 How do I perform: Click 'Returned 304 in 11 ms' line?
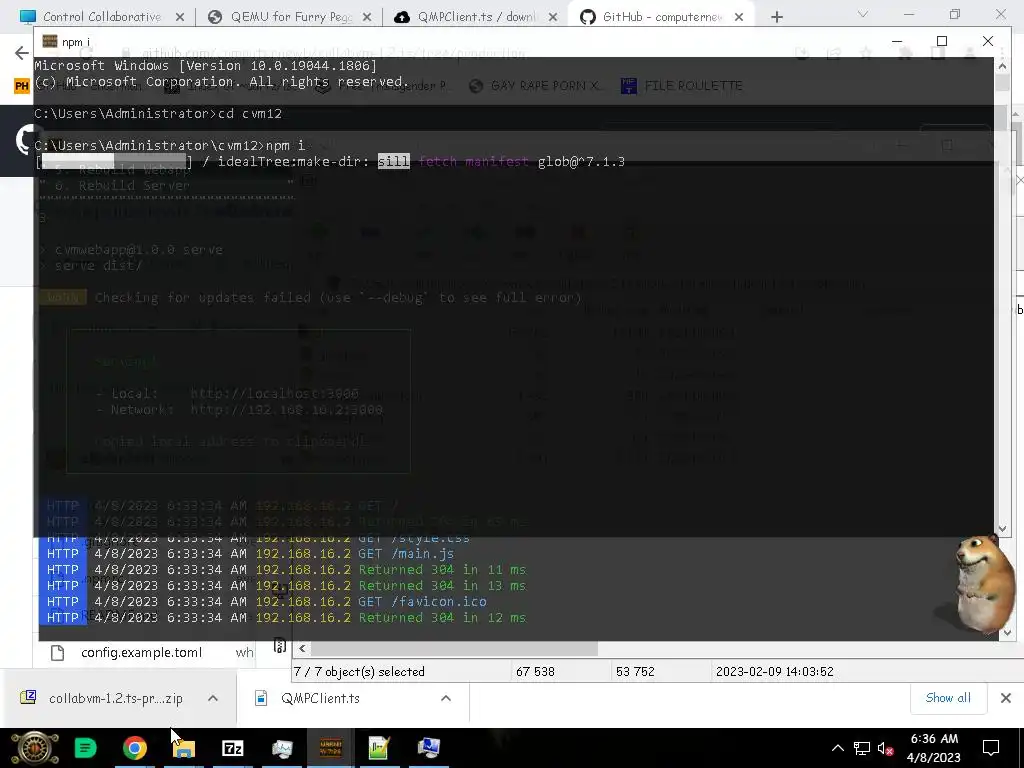pos(442,569)
